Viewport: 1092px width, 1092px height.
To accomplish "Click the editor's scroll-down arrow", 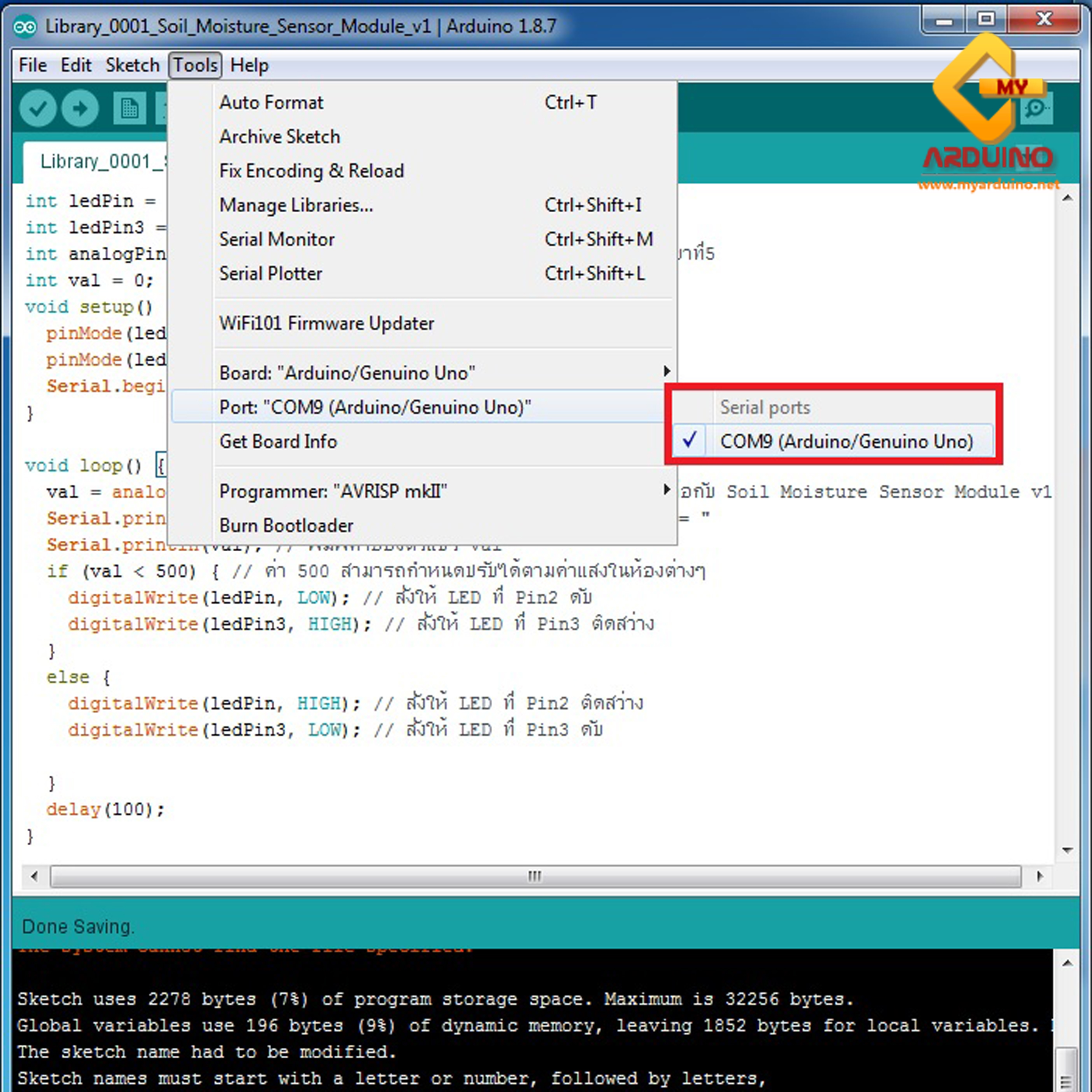I will 1067,850.
